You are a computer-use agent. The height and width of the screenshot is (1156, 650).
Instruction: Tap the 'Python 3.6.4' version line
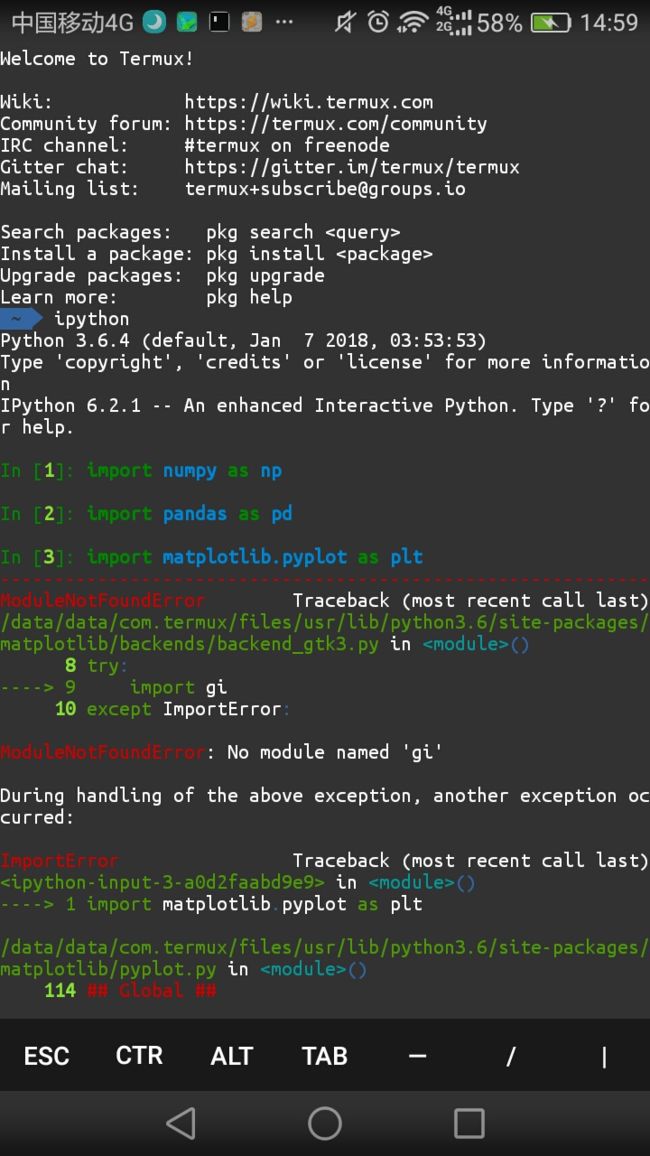pyautogui.click(x=243, y=341)
